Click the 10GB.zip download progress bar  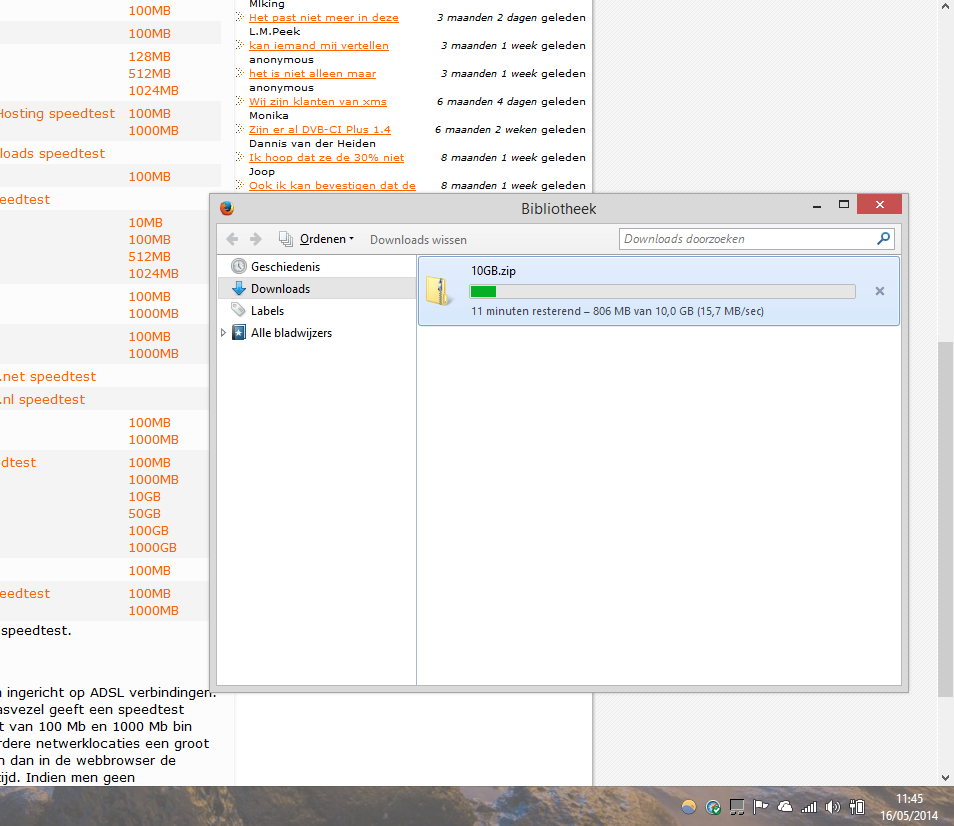coord(662,292)
